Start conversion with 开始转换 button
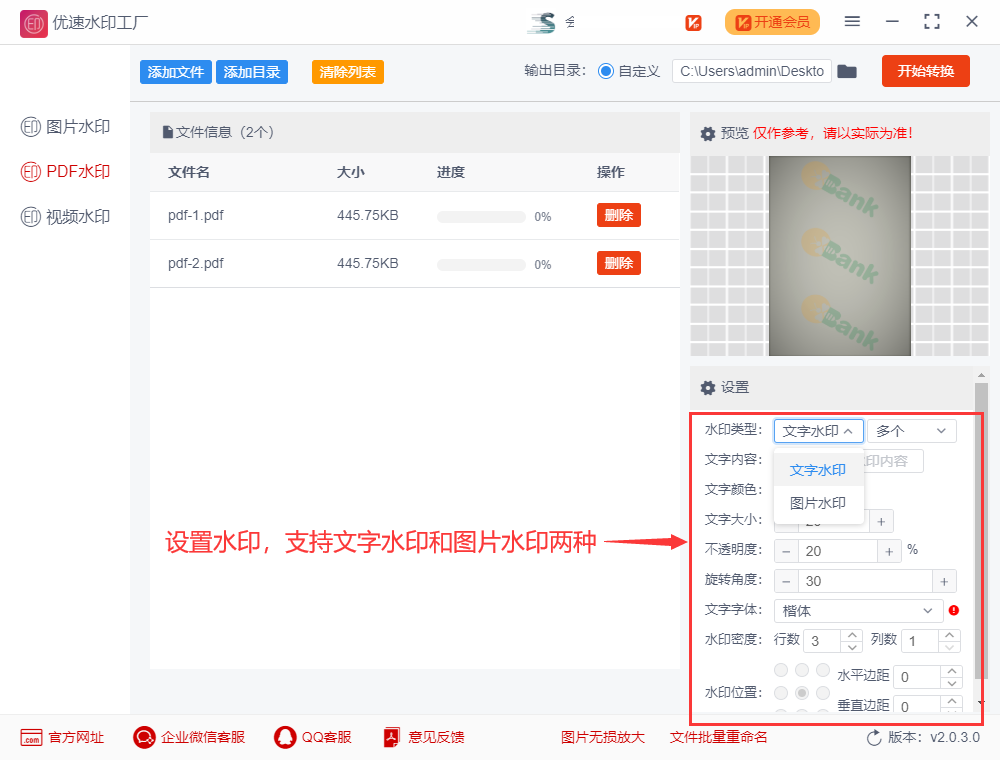Image resolution: width=1000 pixels, height=760 pixels. point(926,71)
